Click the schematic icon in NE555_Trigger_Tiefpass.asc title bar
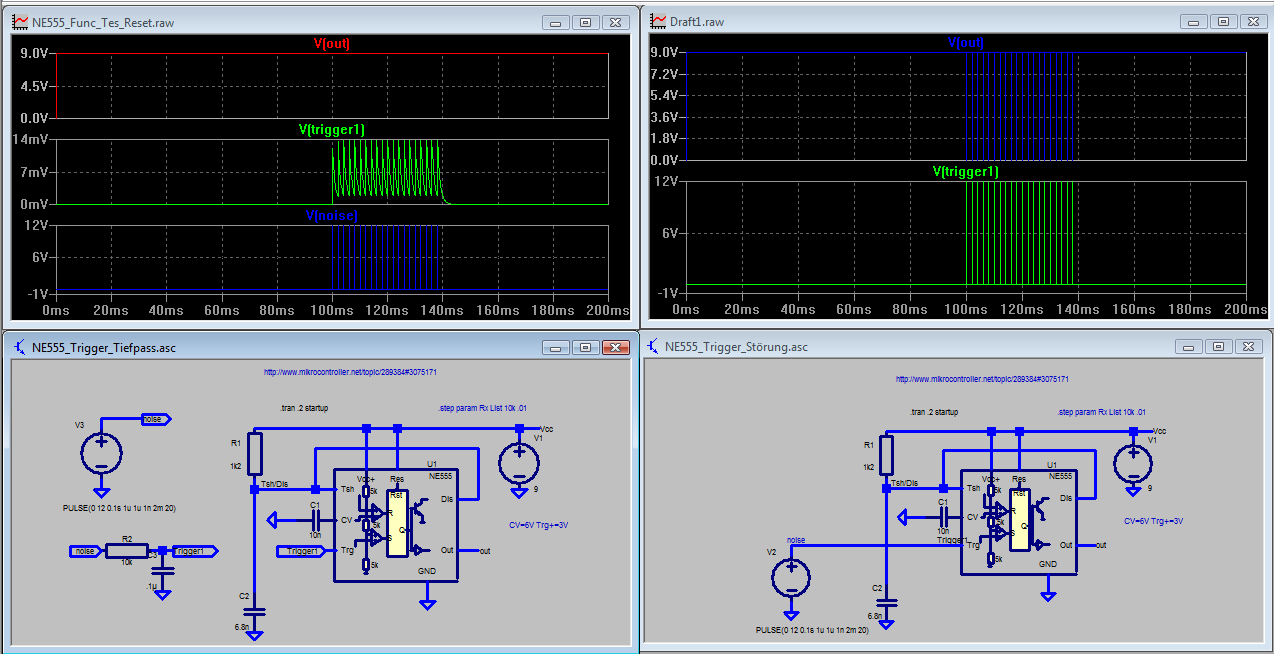 pos(19,347)
